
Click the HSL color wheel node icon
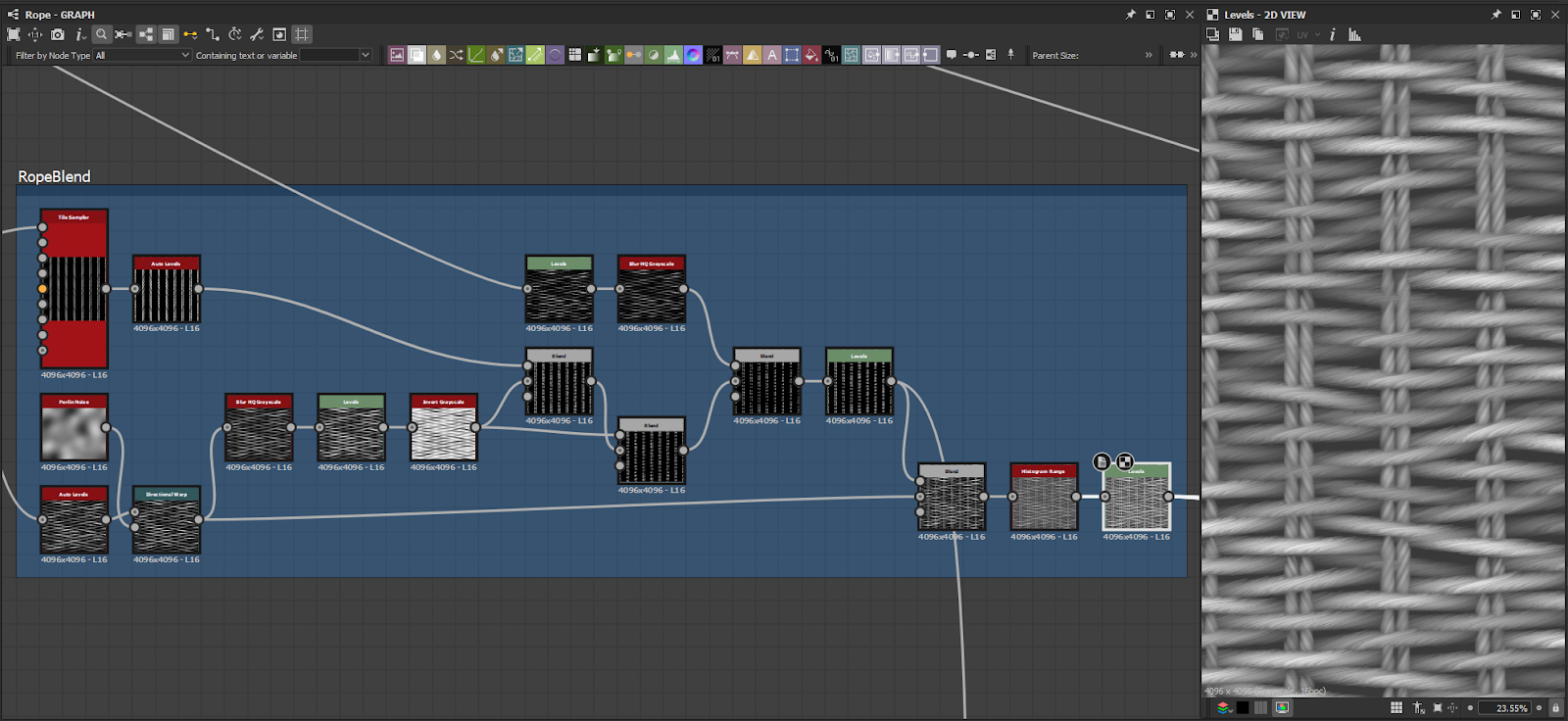693,55
